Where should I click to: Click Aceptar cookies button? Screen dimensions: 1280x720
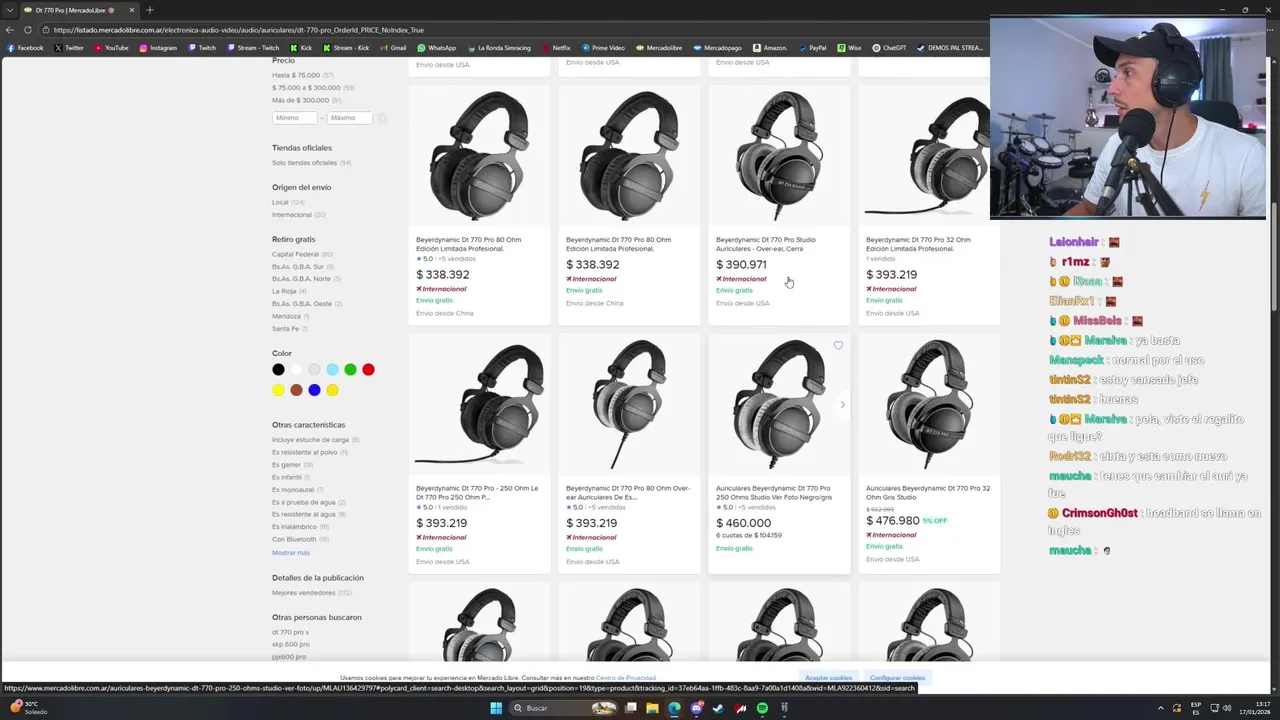tap(829, 678)
